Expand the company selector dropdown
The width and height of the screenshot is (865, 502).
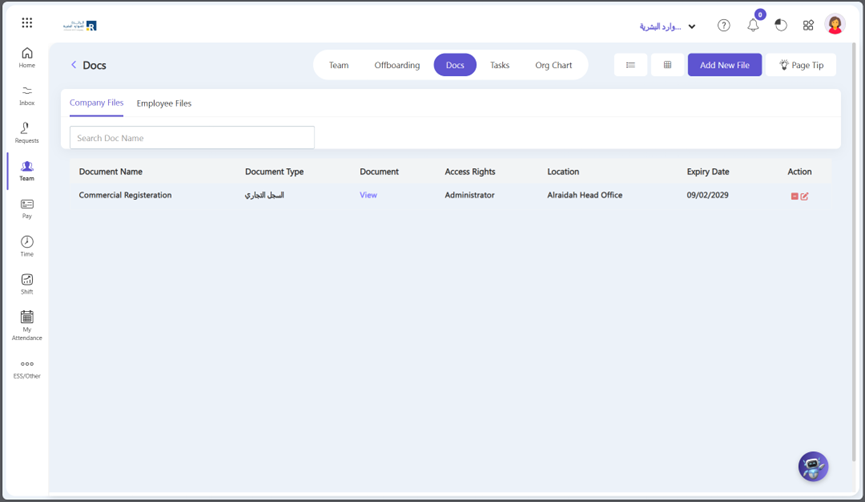691,27
